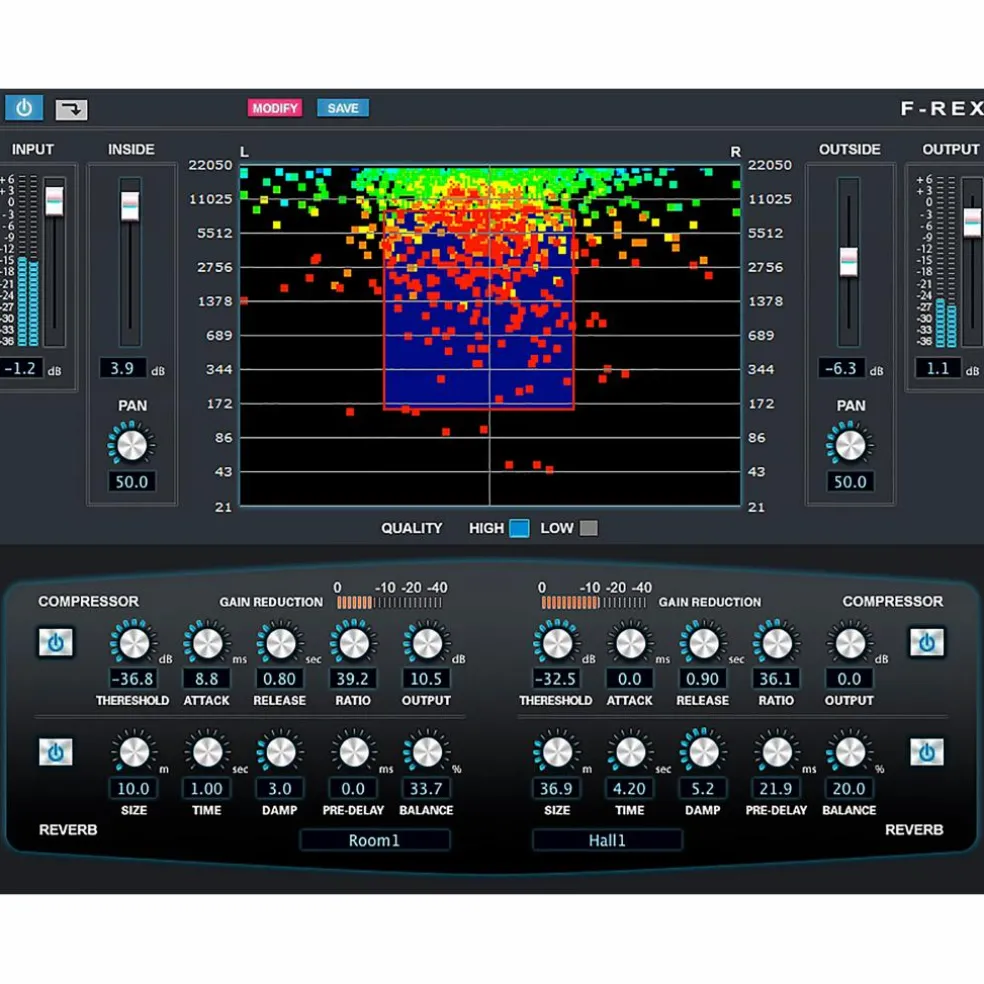This screenshot has width=984, height=984.
Task: Enable HIGH quality mode
Action: point(519,528)
